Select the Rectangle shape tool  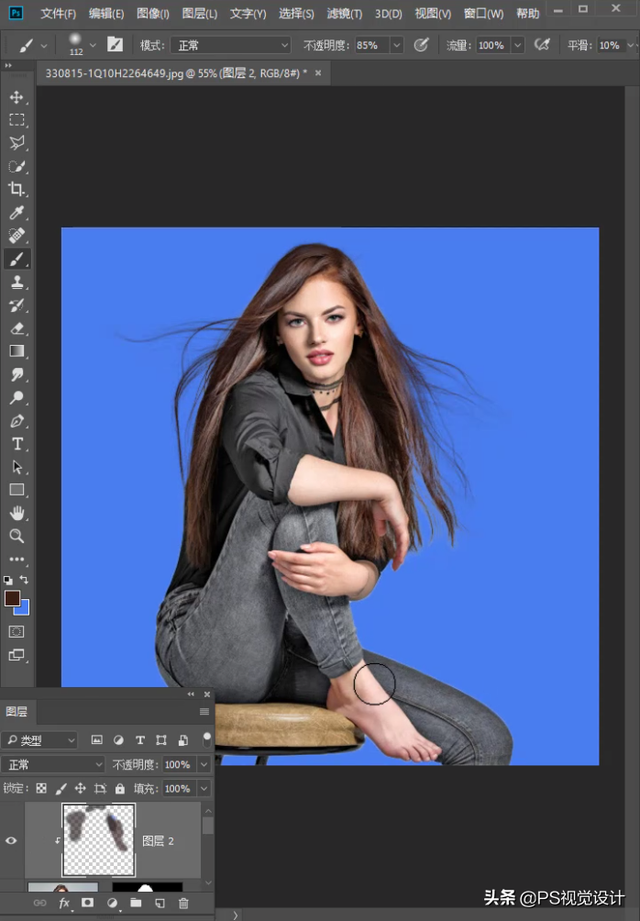[x=16, y=490]
